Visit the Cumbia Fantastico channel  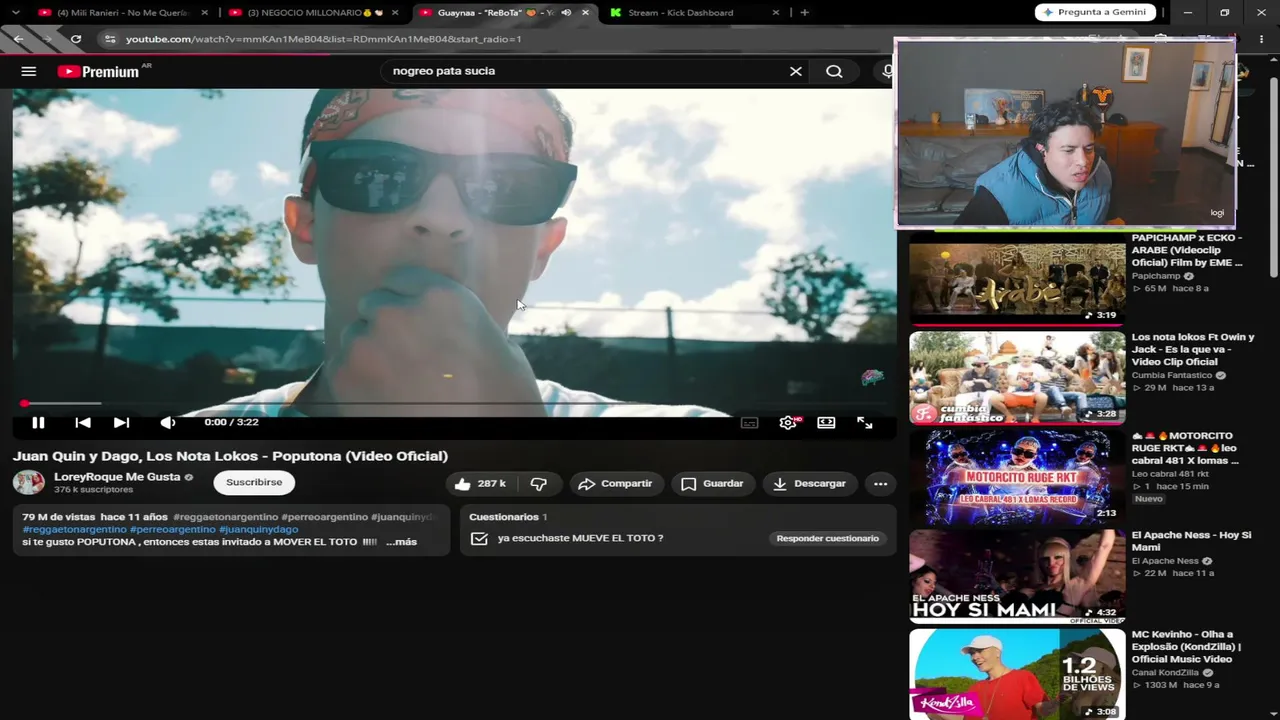point(1172,375)
